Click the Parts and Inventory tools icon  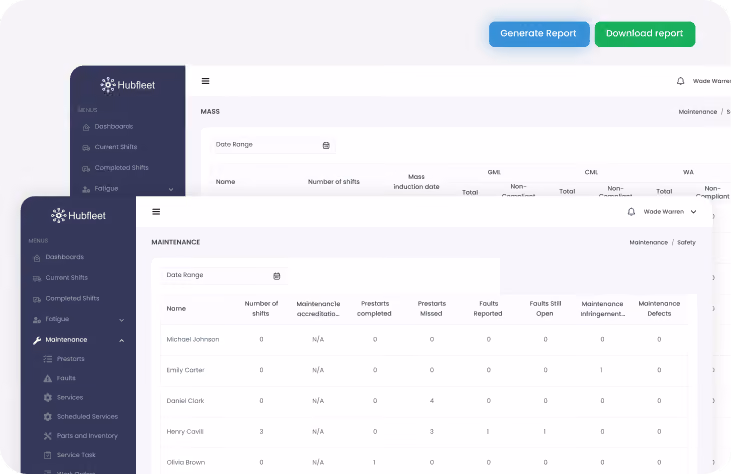point(48,436)
